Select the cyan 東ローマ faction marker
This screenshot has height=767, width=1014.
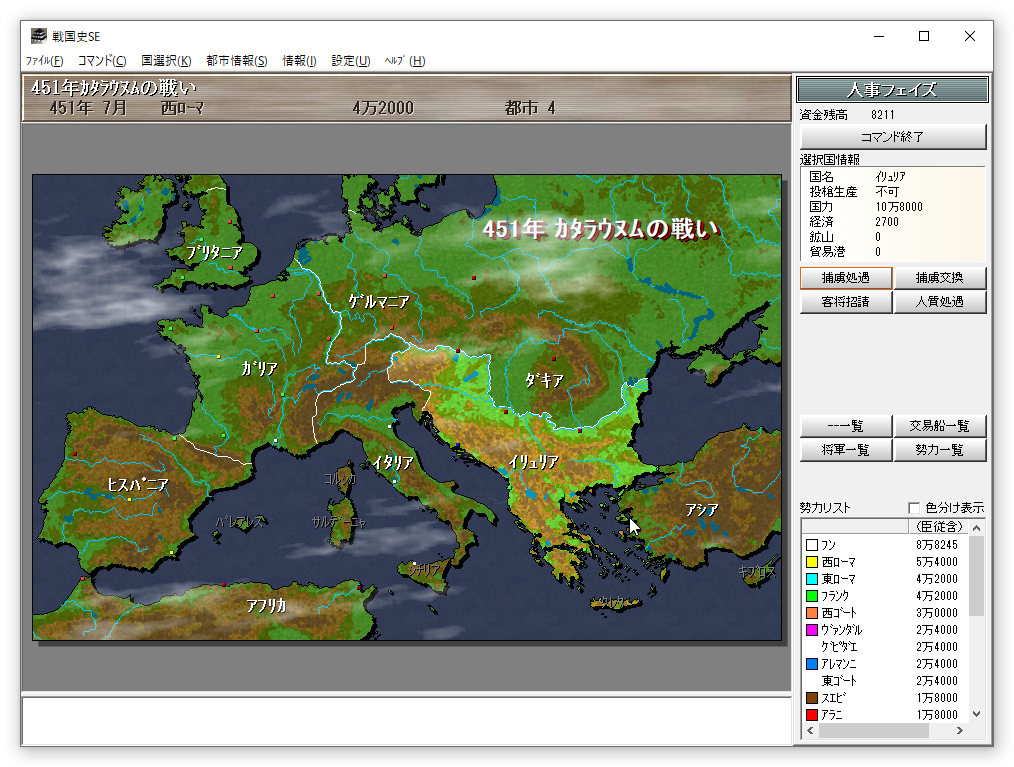click(x=811, y=579)
